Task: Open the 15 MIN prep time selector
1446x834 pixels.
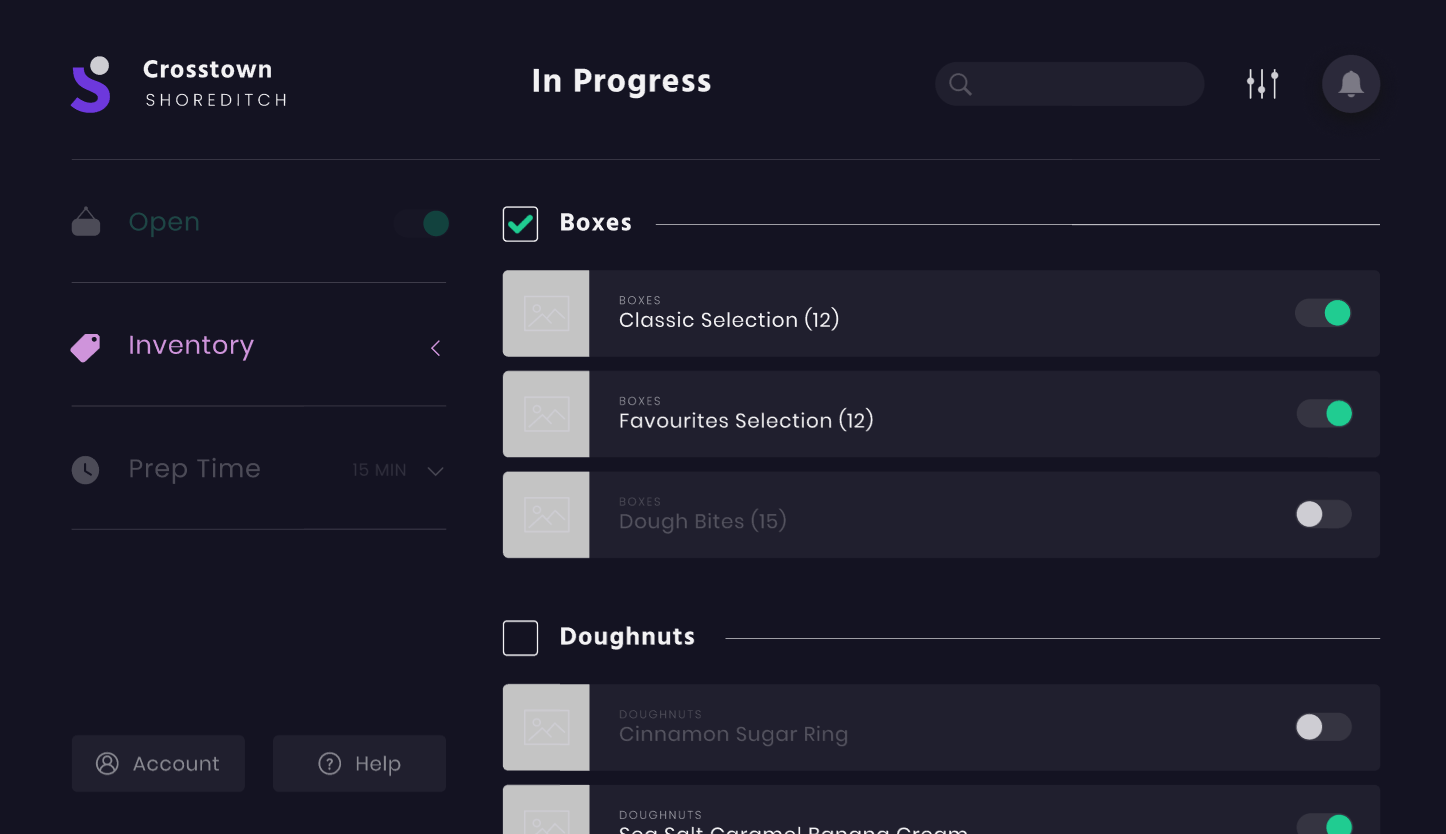Action: coord(380,470)
